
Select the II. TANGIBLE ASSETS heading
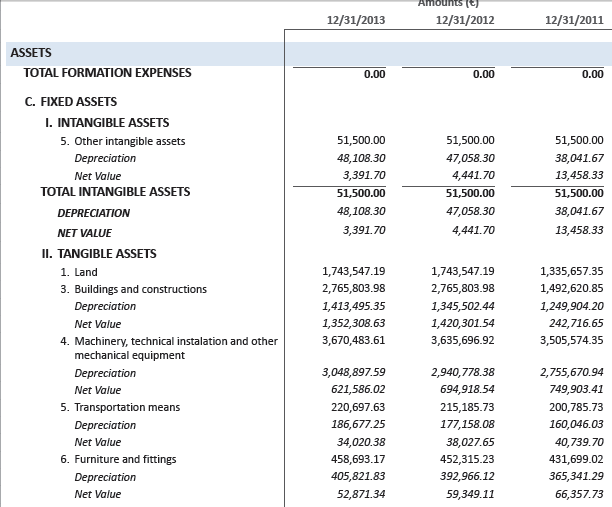click(99, 254)
